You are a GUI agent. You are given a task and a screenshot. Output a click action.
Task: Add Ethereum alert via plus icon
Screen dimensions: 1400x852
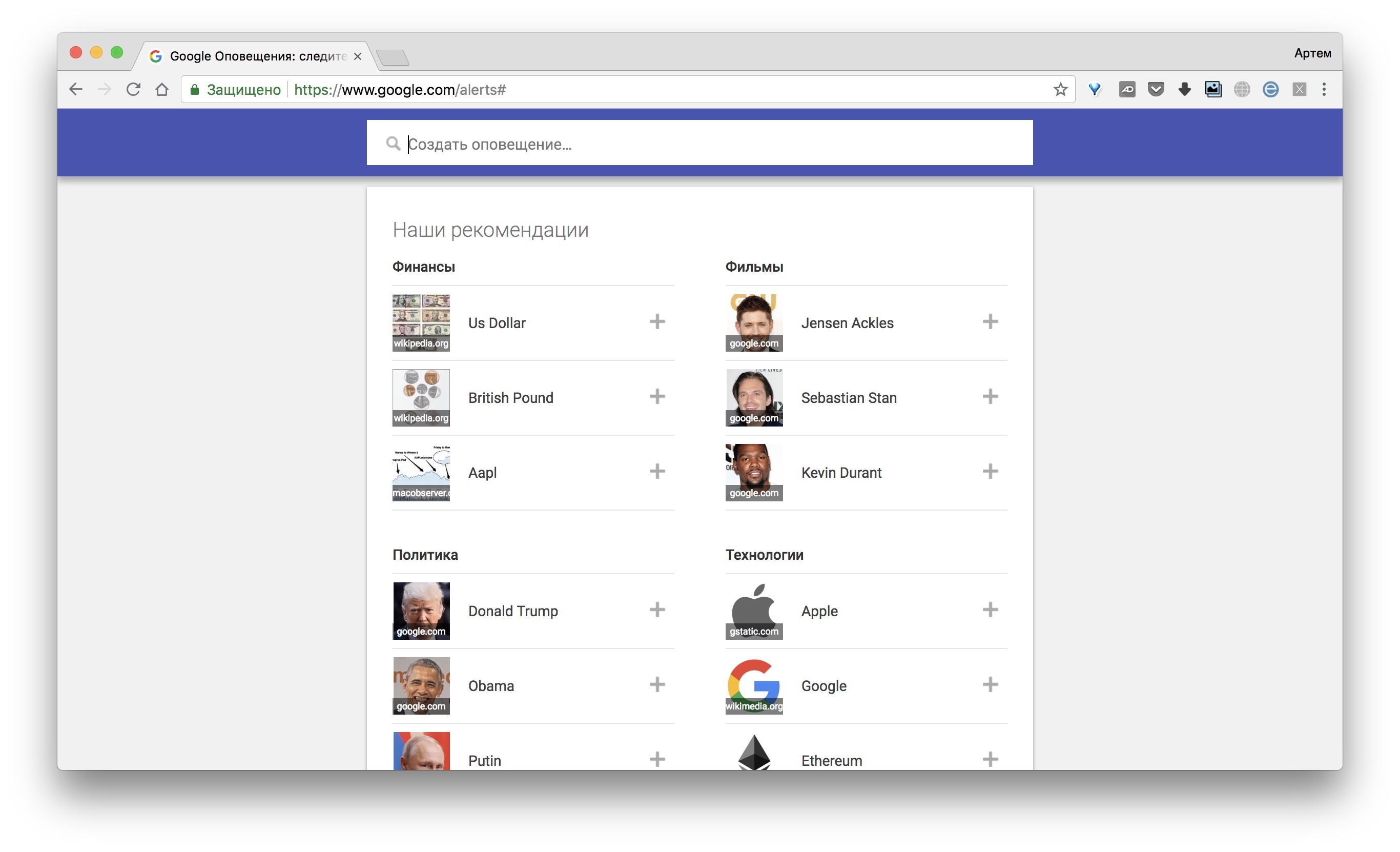pos(990,759)
